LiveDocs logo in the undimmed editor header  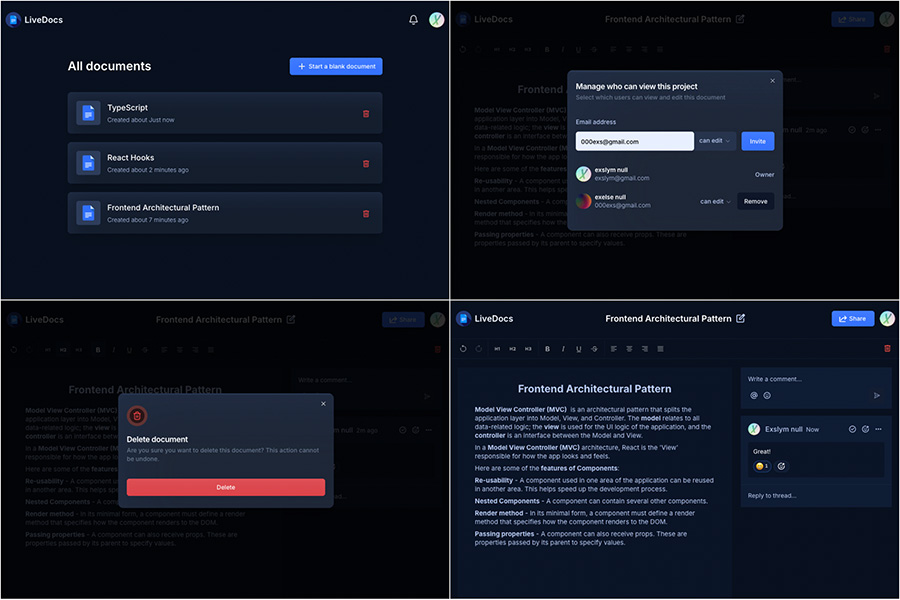485,319
